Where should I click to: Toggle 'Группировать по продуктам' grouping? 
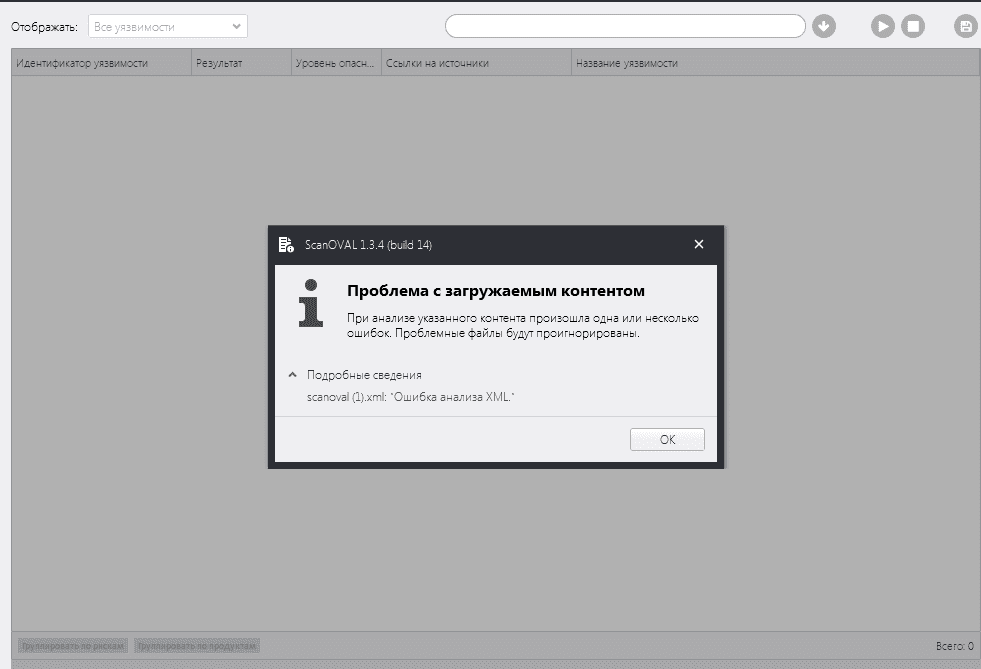(197, 646)
